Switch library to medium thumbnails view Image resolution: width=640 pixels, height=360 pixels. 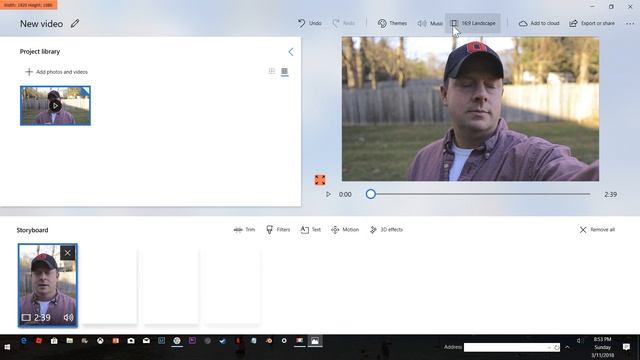point(284,72)
